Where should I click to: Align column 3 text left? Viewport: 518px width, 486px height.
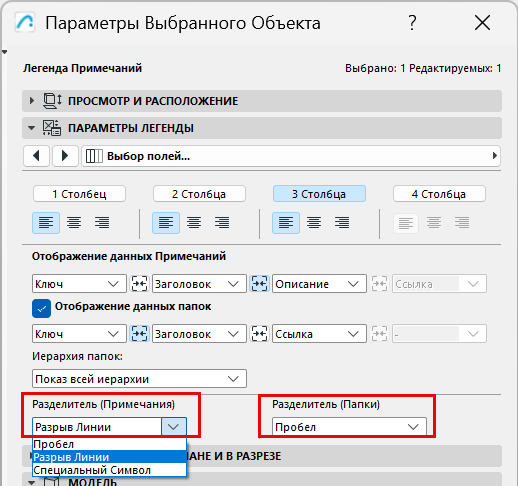pos(286,223)
